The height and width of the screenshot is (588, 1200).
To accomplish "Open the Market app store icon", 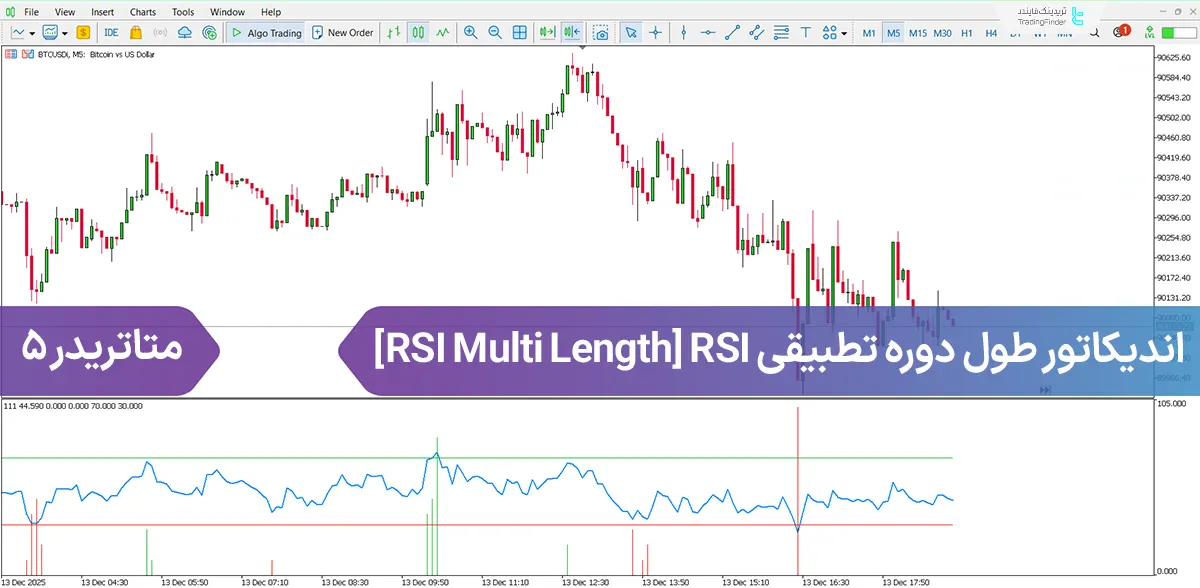I will (x=135, y=32).
